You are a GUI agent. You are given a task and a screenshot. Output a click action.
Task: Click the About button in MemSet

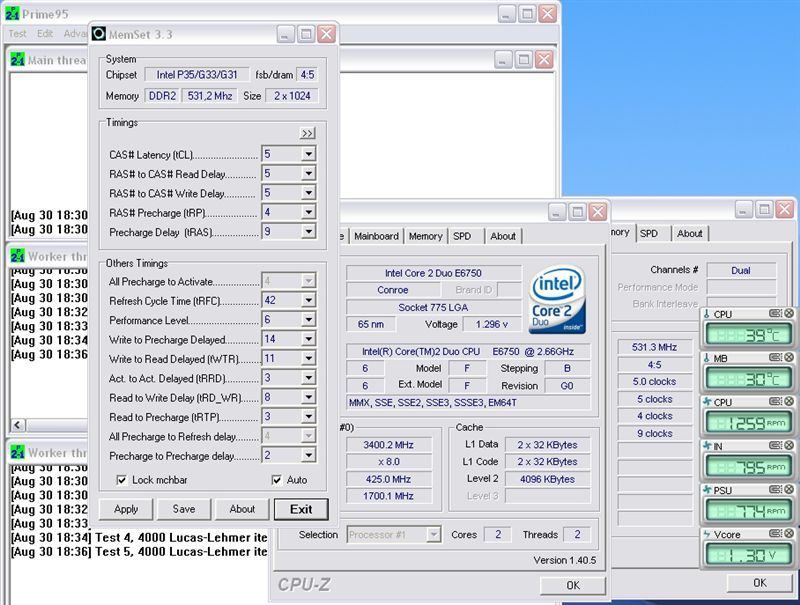242,509
